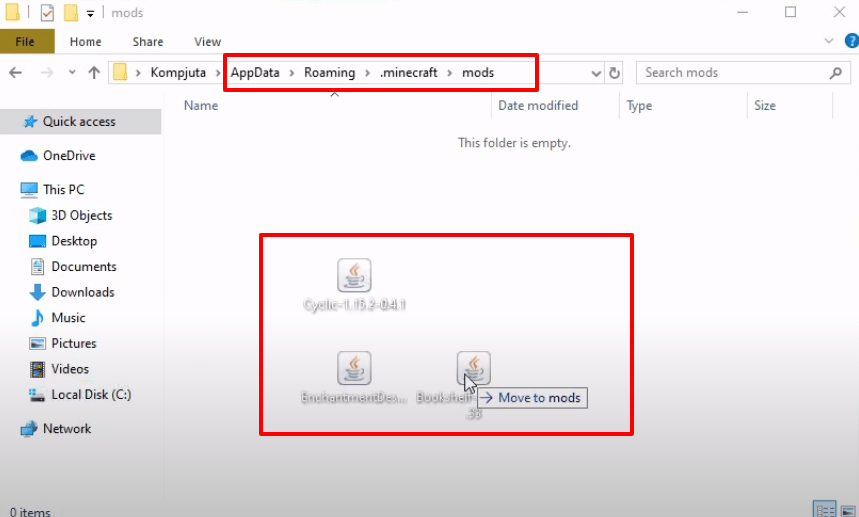Click the EnchantmentDes jar file icon
Screen dimensions: 859x517
click(x=354, y=368)
